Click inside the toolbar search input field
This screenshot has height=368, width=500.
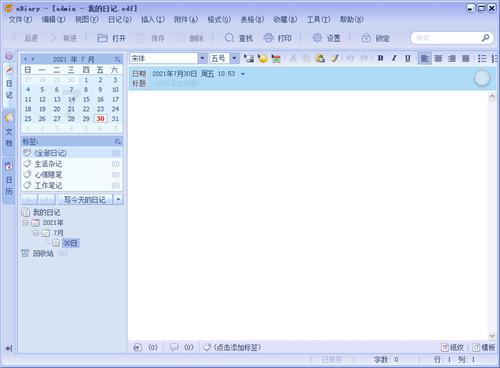point(446,38)
